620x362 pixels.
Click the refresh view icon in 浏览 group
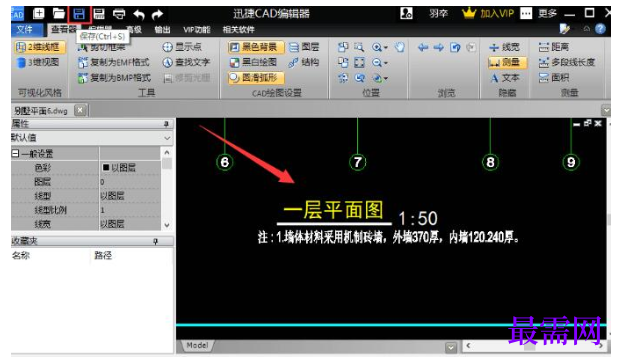(455, 47)
